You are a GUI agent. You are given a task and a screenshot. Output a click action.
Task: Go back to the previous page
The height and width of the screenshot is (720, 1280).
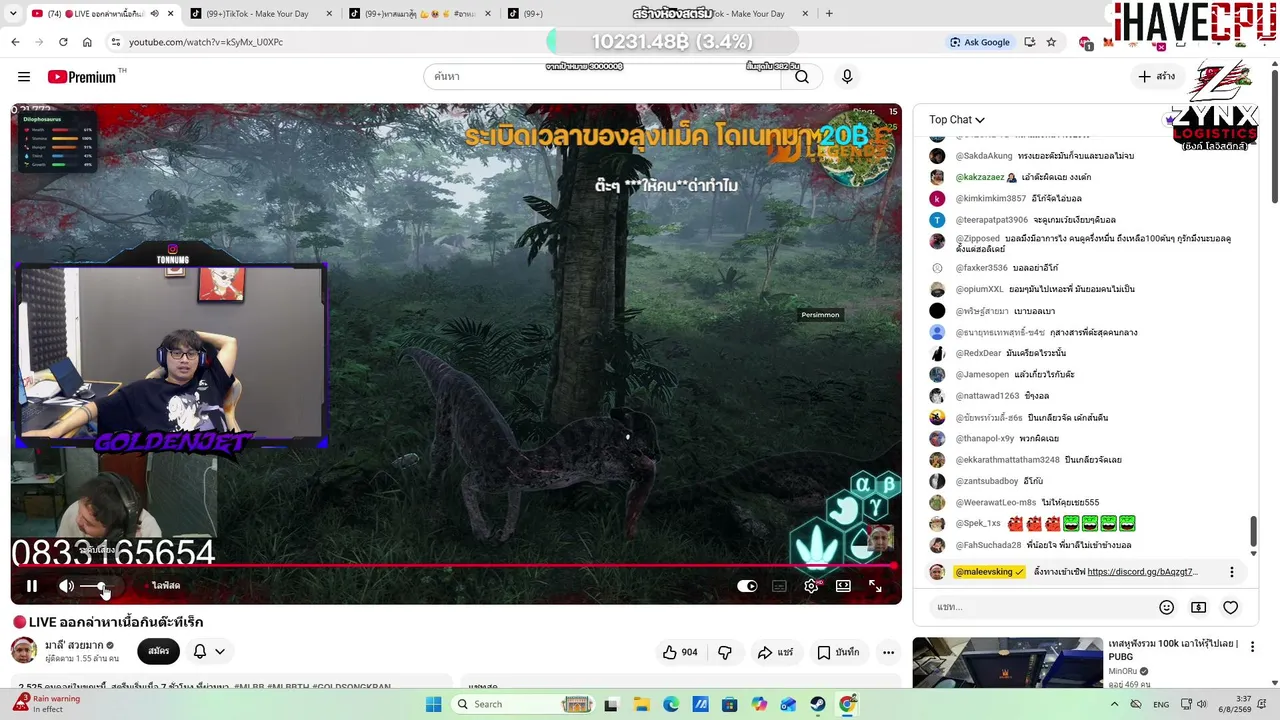pyautogui.click(x=15, y=42)
